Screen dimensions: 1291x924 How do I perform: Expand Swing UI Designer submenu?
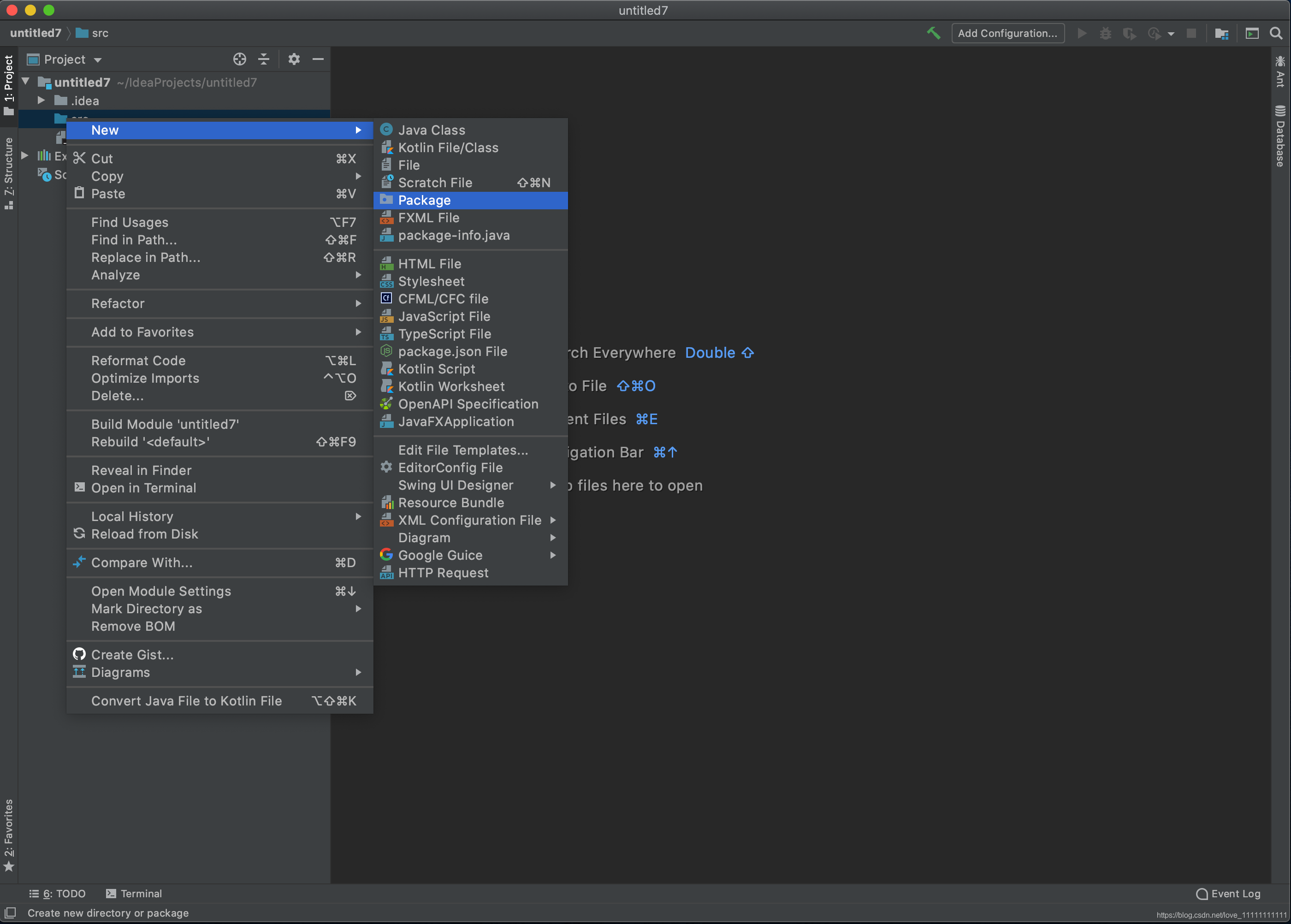pos(470,486)
